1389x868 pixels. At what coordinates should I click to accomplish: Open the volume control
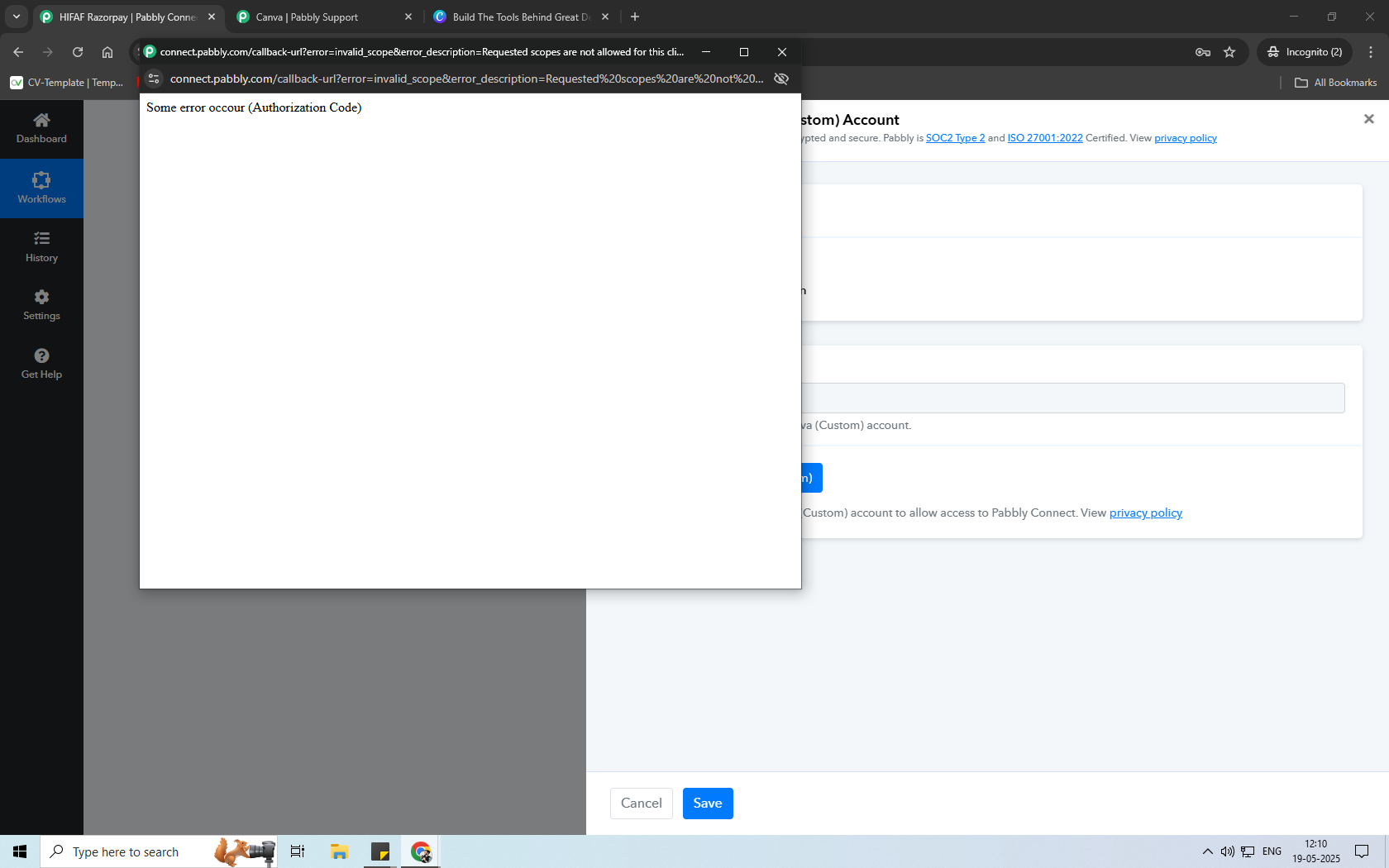pyautogui.click(x=1227, y=851)
